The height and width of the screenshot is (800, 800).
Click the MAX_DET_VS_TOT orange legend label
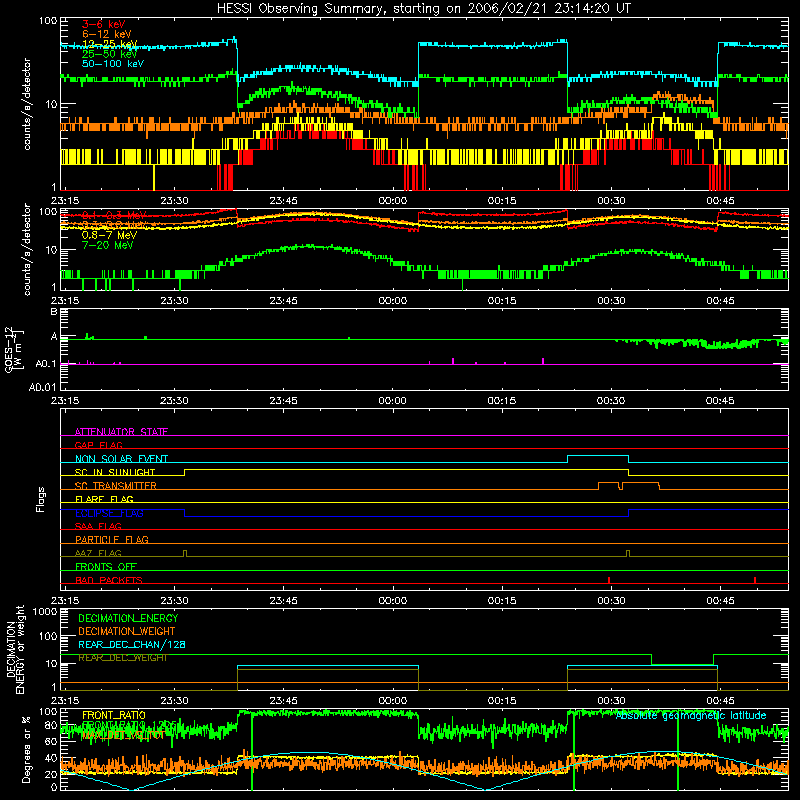click(123, 735)
